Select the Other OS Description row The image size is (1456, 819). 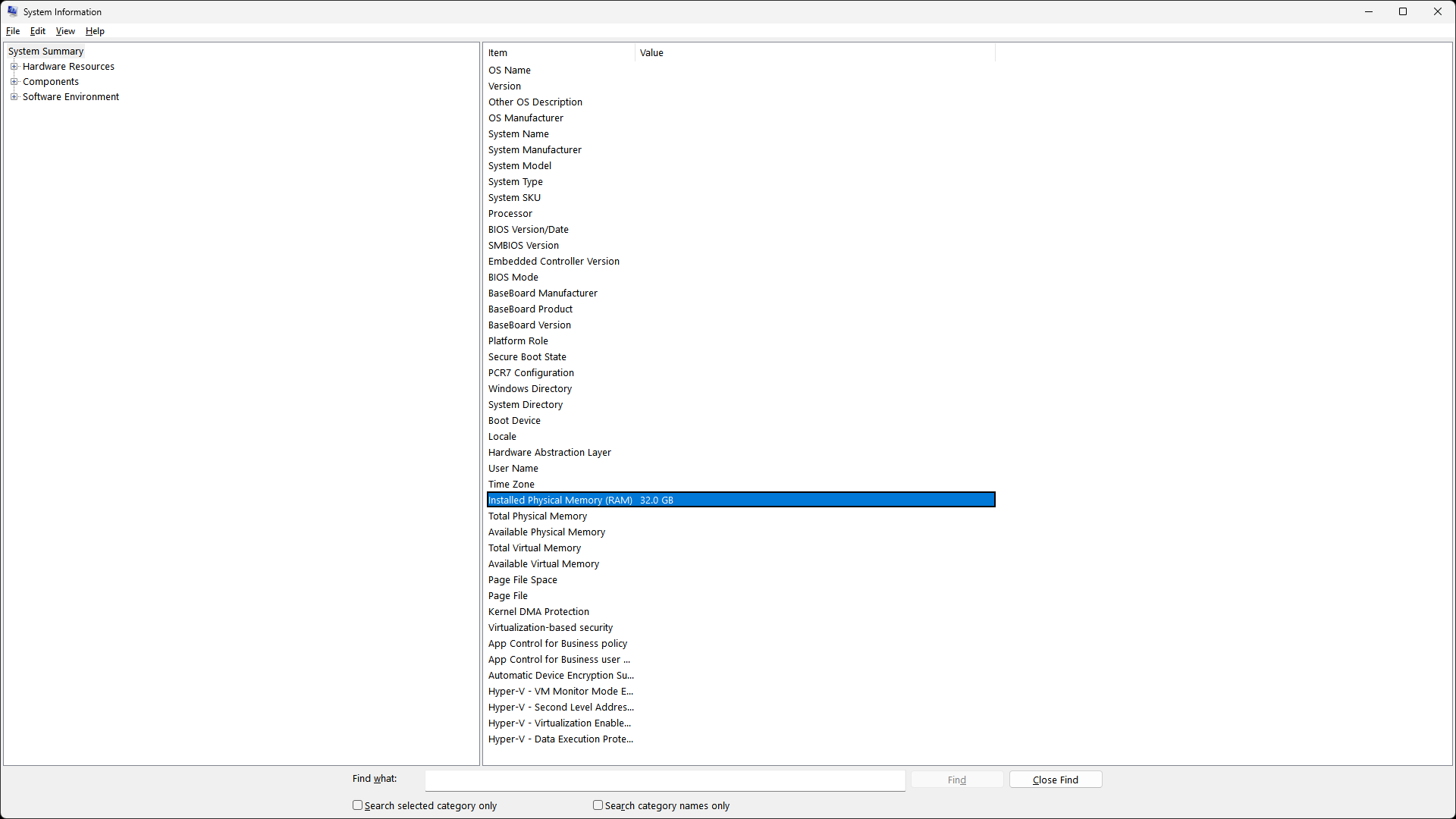coord(741,102)
